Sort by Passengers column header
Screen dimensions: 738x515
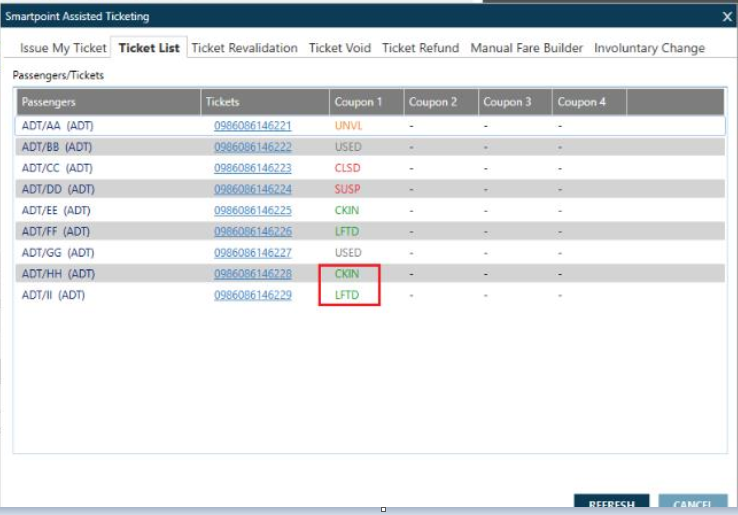(49, 102)
